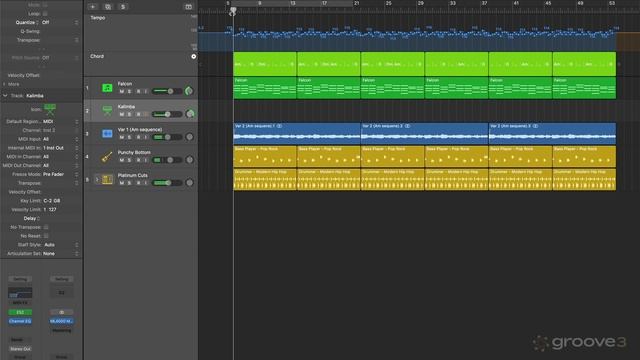Viewport: 640px width, 360px height.
Task: Click the Punchy Bottom bass guitar icon
Action: click(x=107, y=156)
